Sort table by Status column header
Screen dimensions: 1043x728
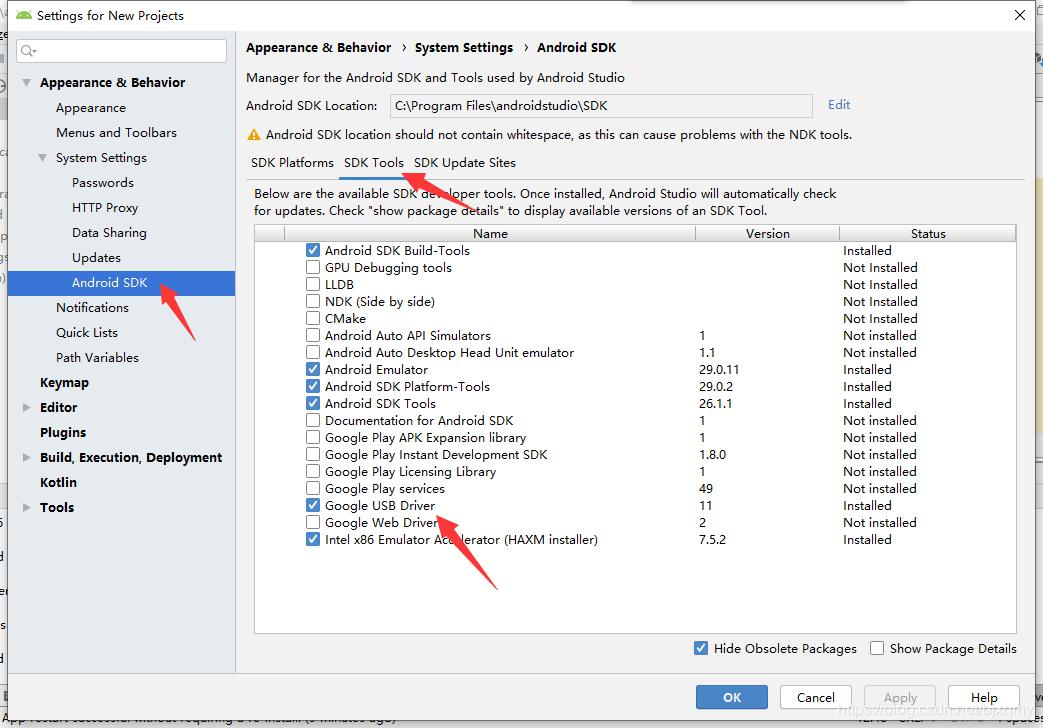click(928, 234)
